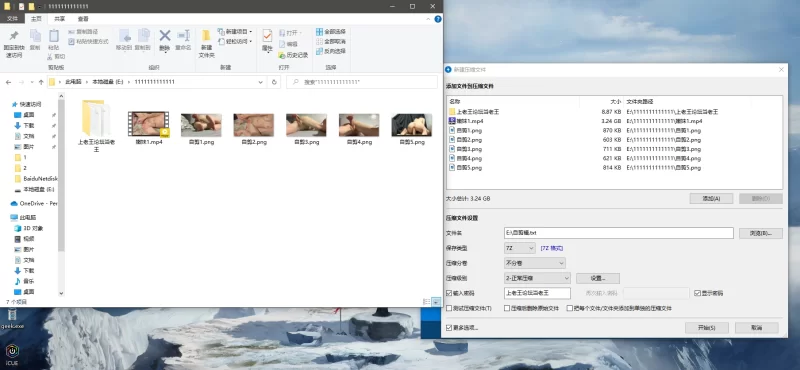Viewport: 800px width, 370px height.
Task: Select 本地磁盘 (E:) in the address breadcrumb
Action: pos(108,82)
